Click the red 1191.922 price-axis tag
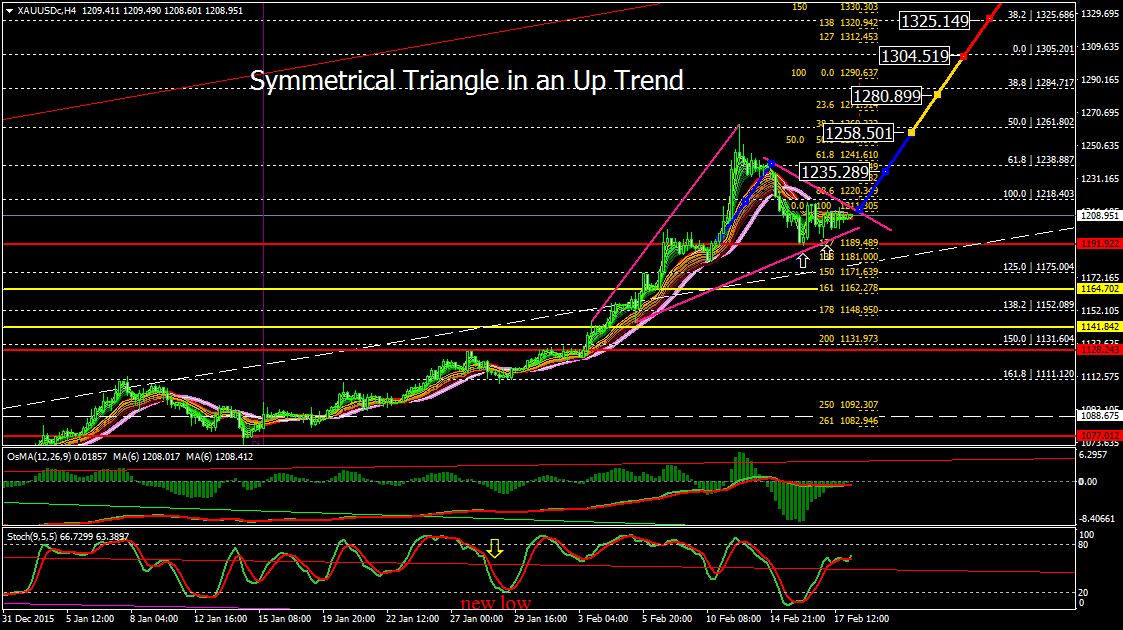1123x630 pixels. click(1099, 244)
